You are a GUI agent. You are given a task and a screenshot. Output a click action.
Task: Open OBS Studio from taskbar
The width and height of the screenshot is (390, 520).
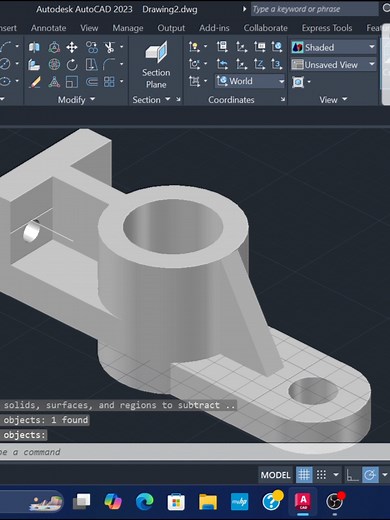335,501
